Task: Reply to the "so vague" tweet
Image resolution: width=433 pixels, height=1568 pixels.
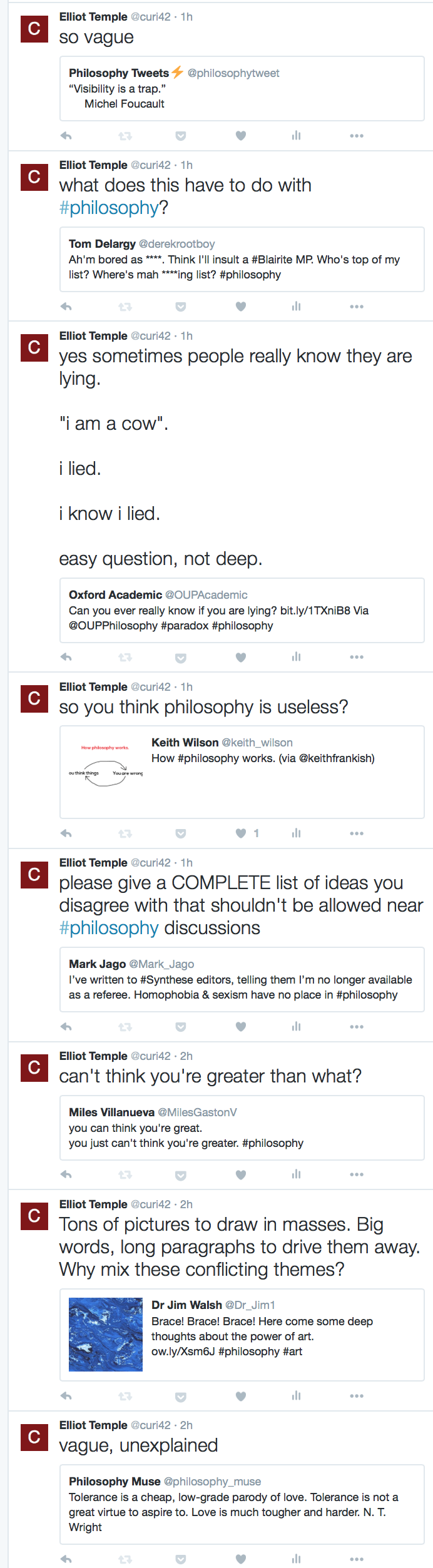Action: pyautogui.click(x=66, y=136)
